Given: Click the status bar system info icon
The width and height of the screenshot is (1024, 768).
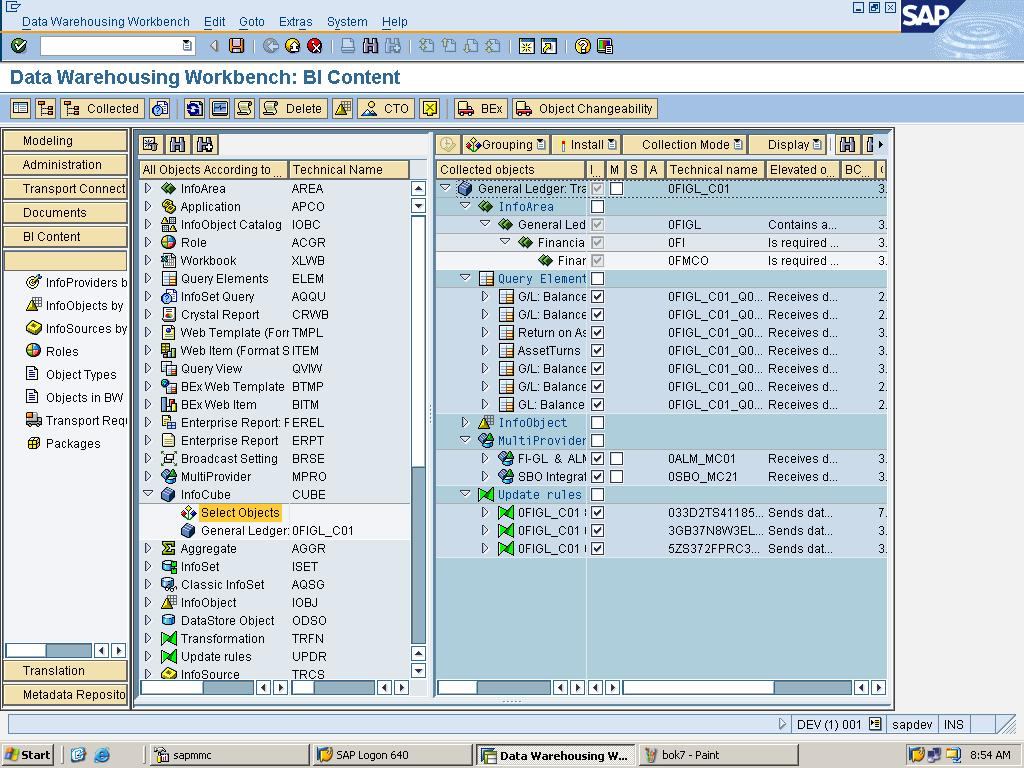Looking at the screenshot, I should point(875,724).
